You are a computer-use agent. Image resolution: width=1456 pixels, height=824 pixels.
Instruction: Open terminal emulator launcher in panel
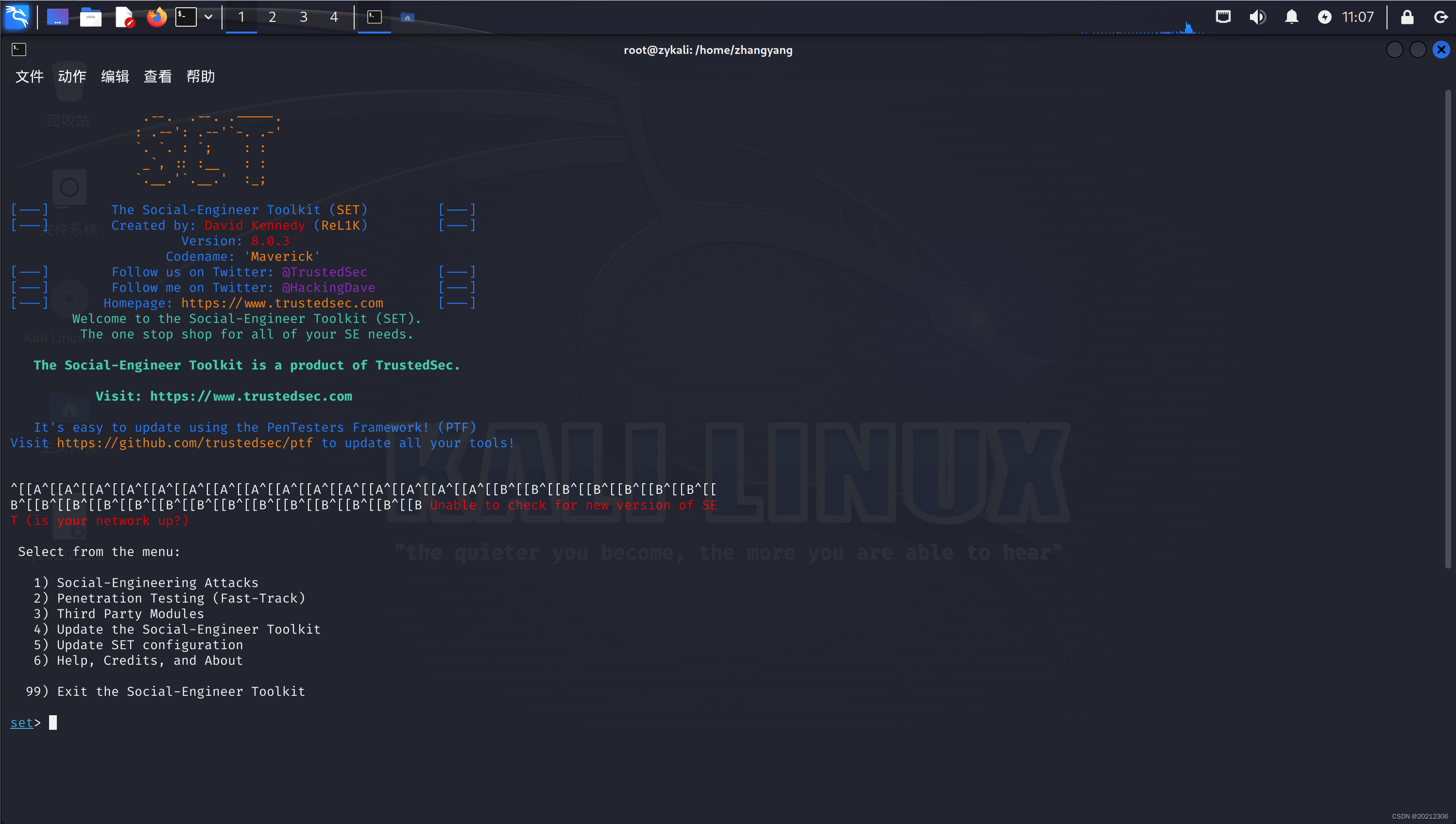186,17
